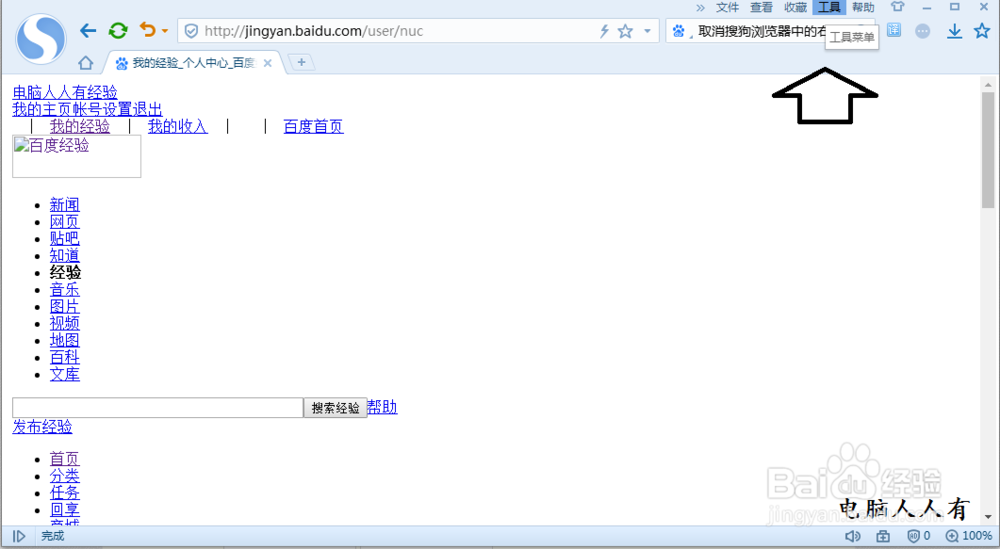The width and height of the screenshot is (1000, 549).
Task: Open a new tab with plus button
Action: [x=302, y=62]
